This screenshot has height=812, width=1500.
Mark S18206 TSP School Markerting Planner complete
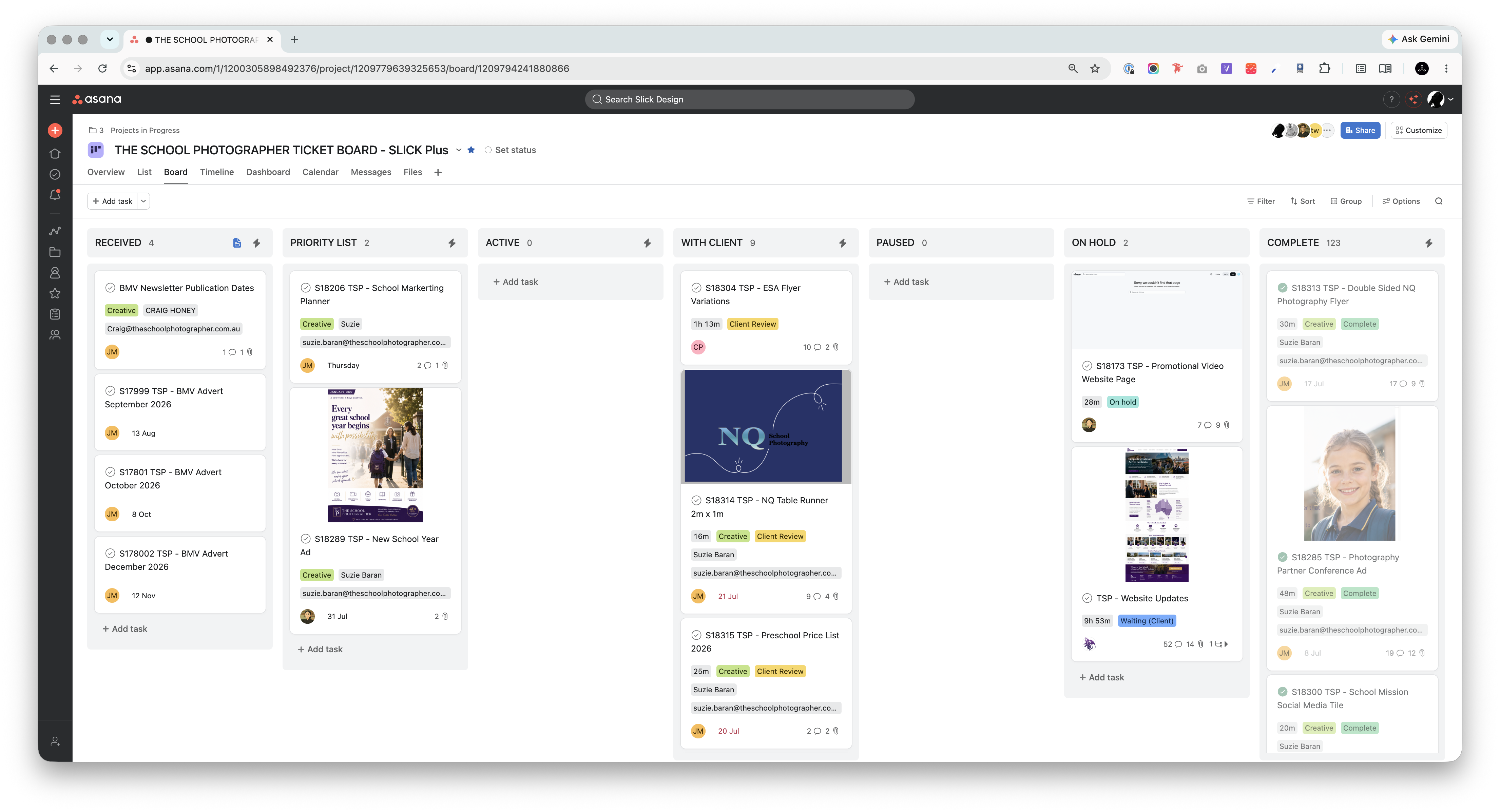click(305, 288)
